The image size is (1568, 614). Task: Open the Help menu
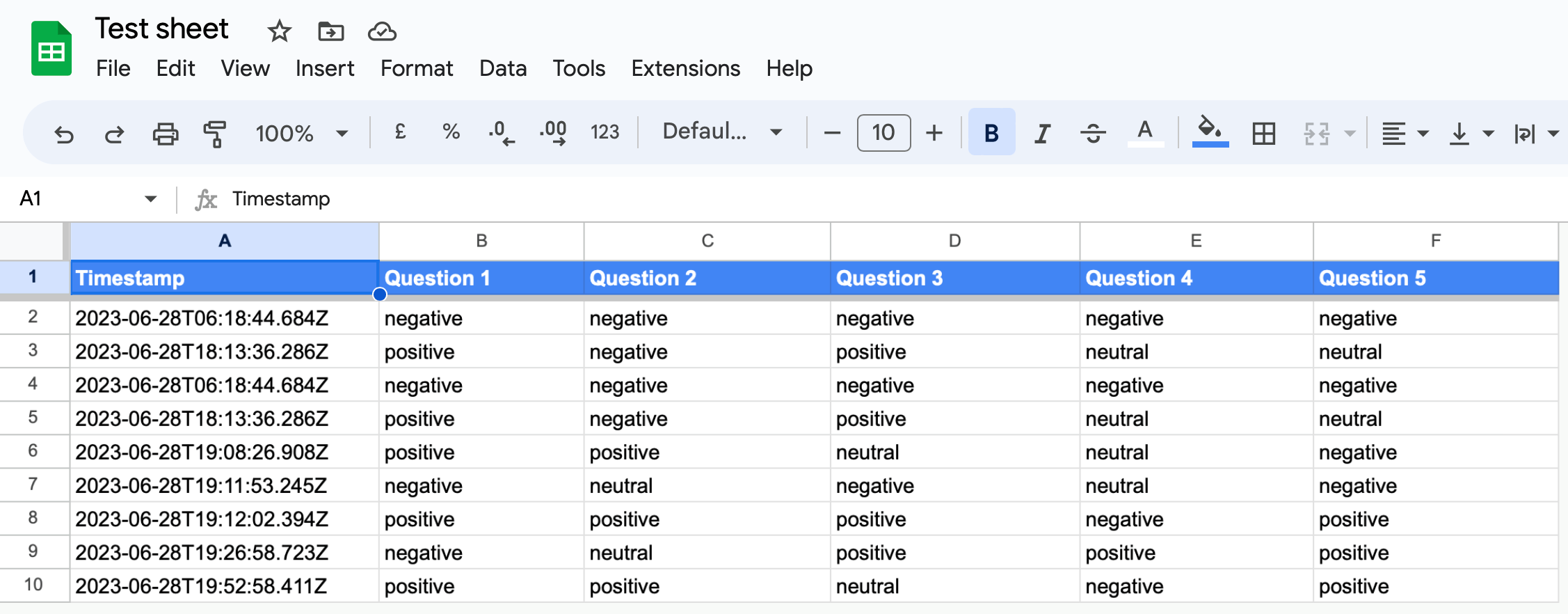(789, 68)
